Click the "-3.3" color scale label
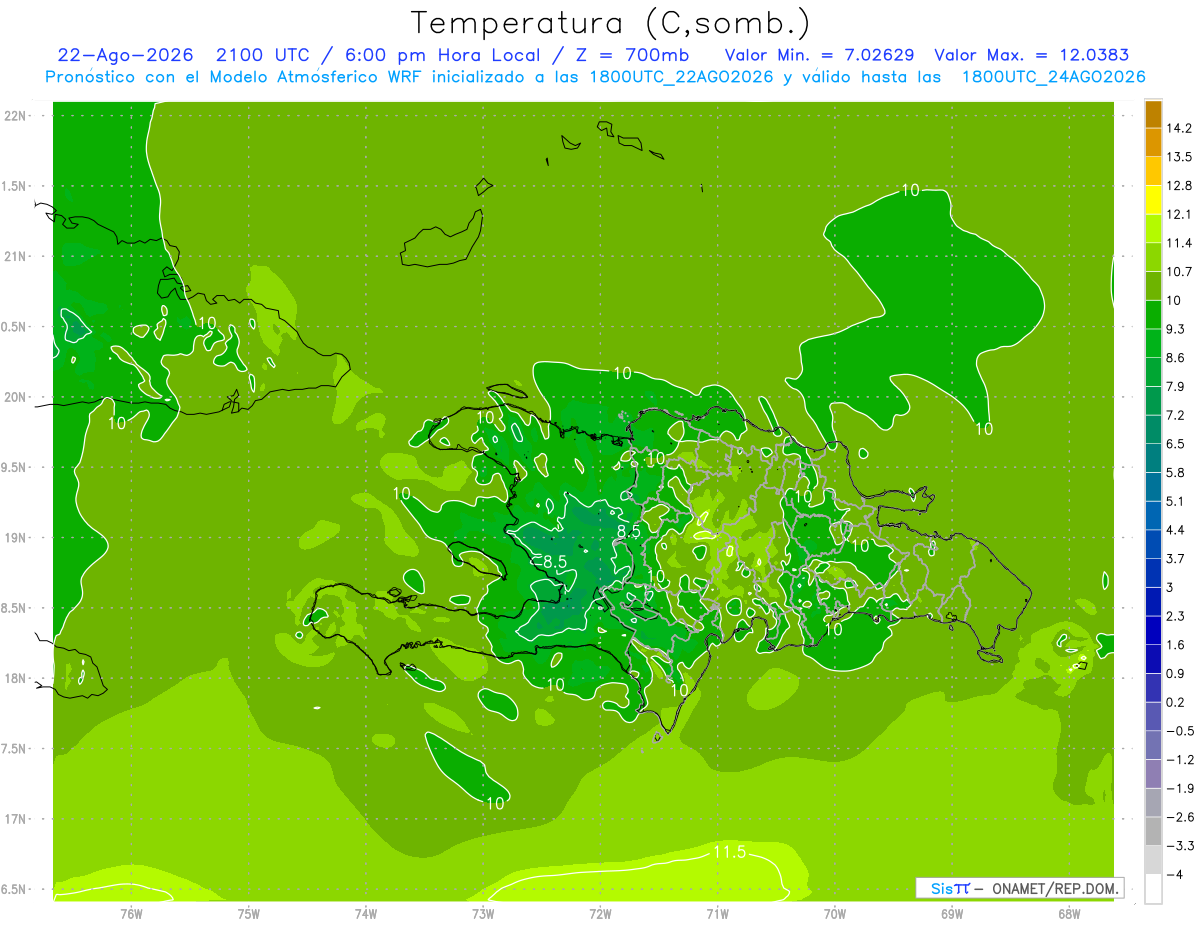Screen dimensions: 1200x927 1180,846
